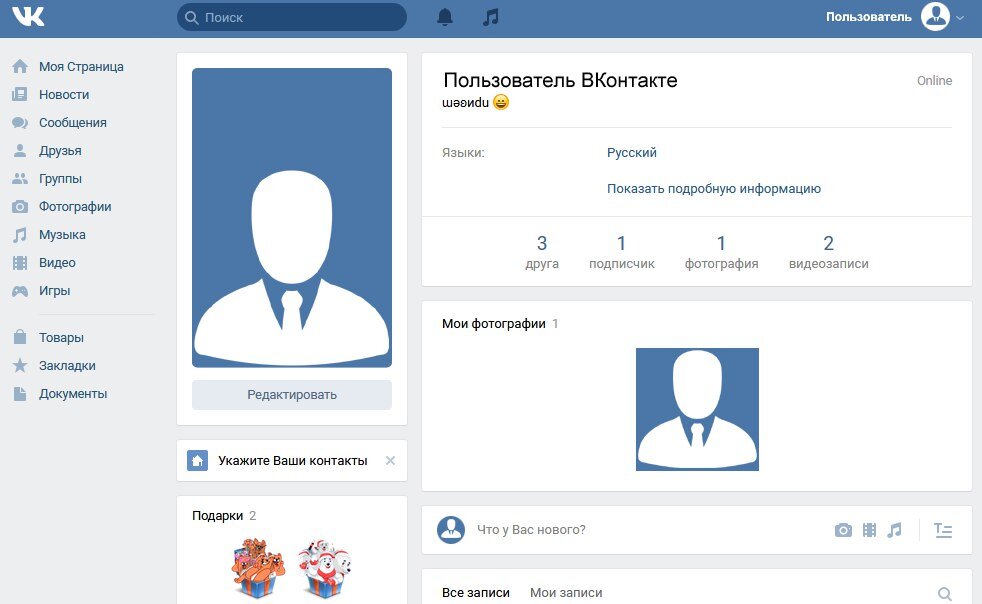The width and height of the screenshot is (982, 604).
Task: Search wall posts with the magnifier icon
Action: pyautogui.click(x=944, y=593)
